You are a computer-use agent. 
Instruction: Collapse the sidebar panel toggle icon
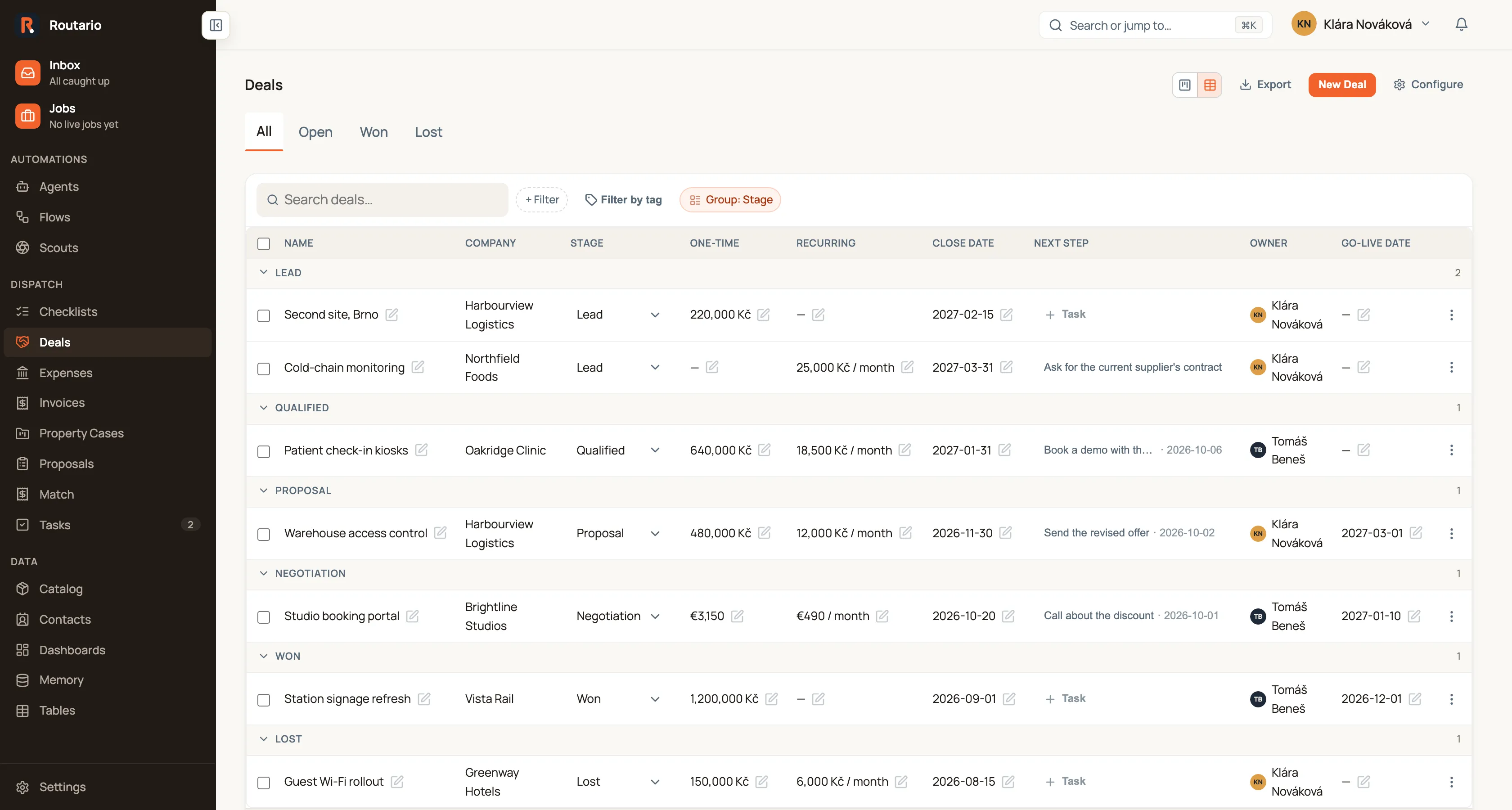click(x=216, y=25)
